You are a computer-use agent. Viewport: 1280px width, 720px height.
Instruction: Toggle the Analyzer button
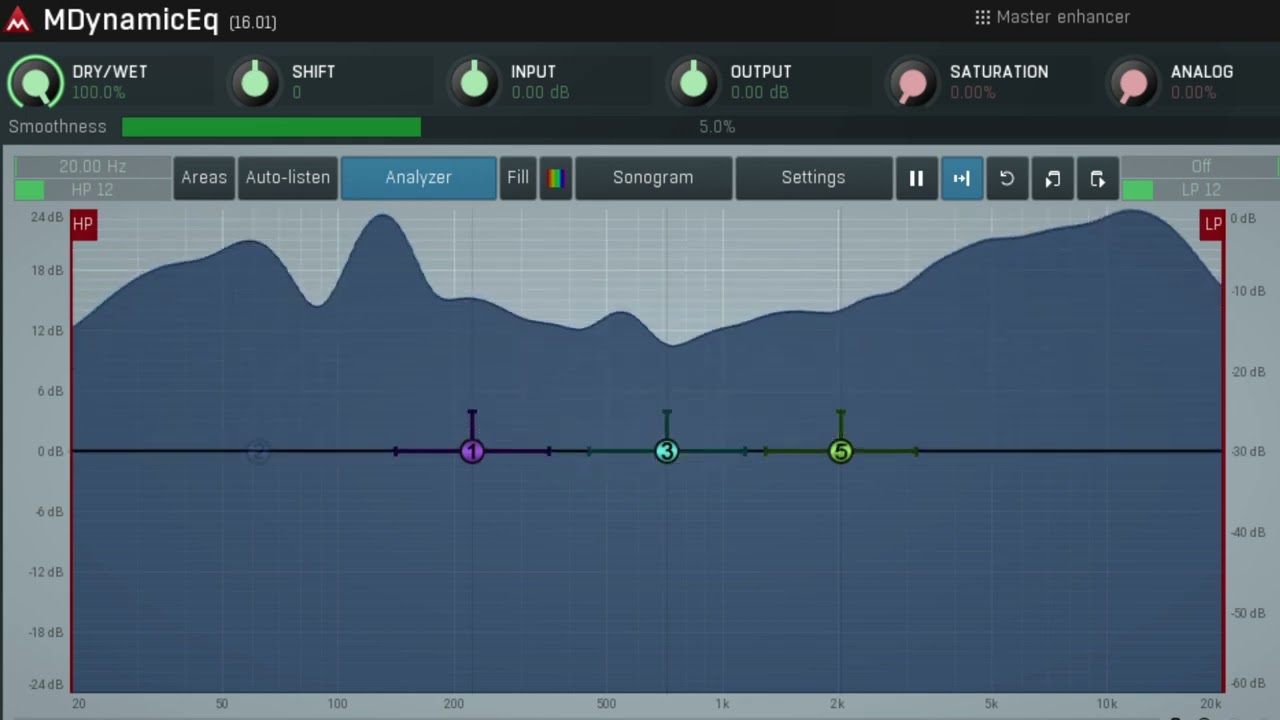(x=418, y=177)
